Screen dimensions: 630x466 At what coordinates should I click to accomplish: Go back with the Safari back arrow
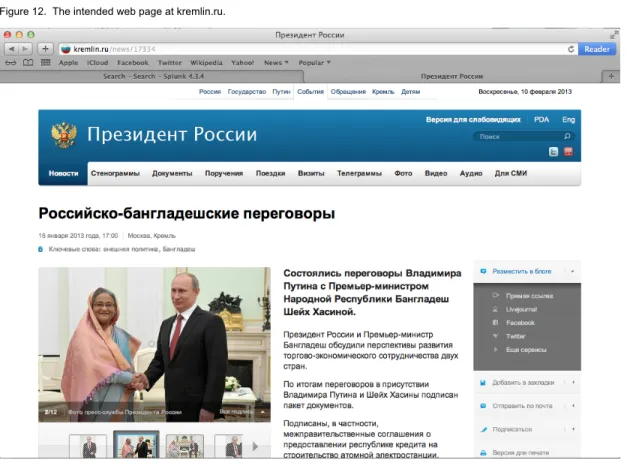pyautogui.click(x=12, y=49)
